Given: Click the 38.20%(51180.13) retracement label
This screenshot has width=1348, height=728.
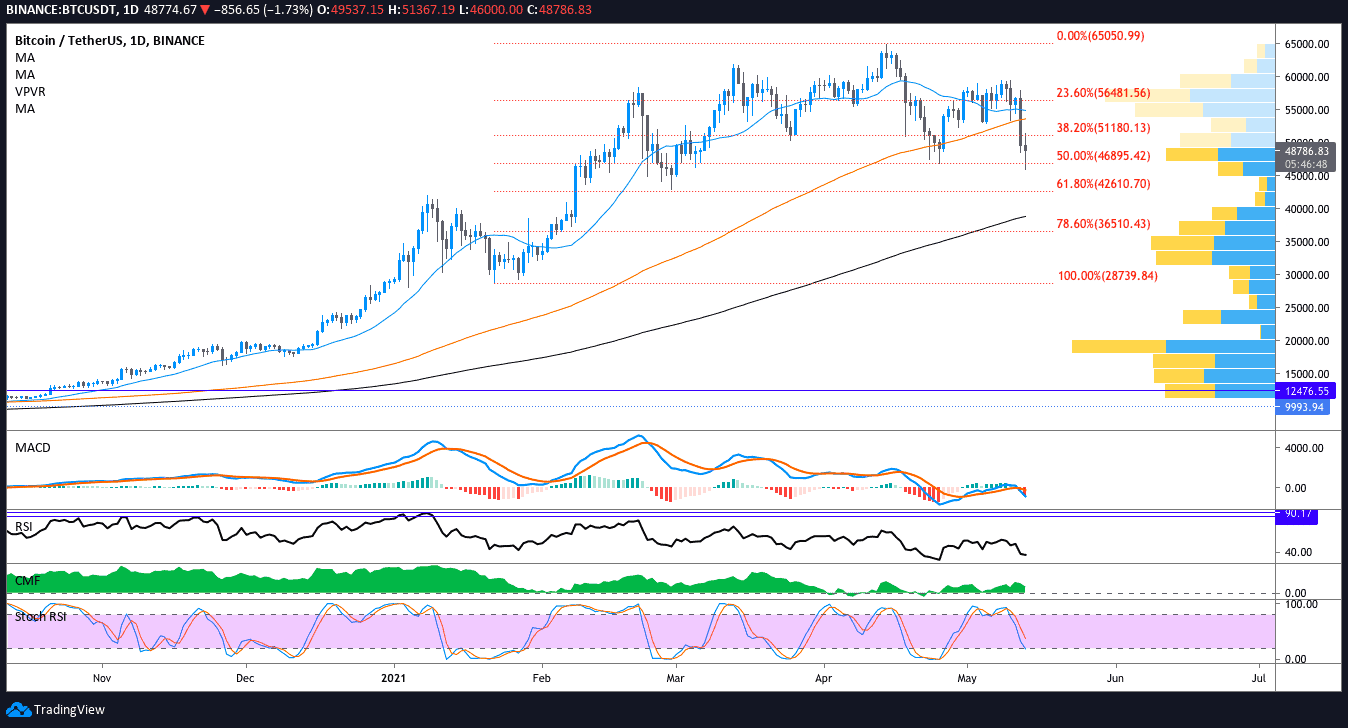Looking at the screenshot, I should (1103, 129).
